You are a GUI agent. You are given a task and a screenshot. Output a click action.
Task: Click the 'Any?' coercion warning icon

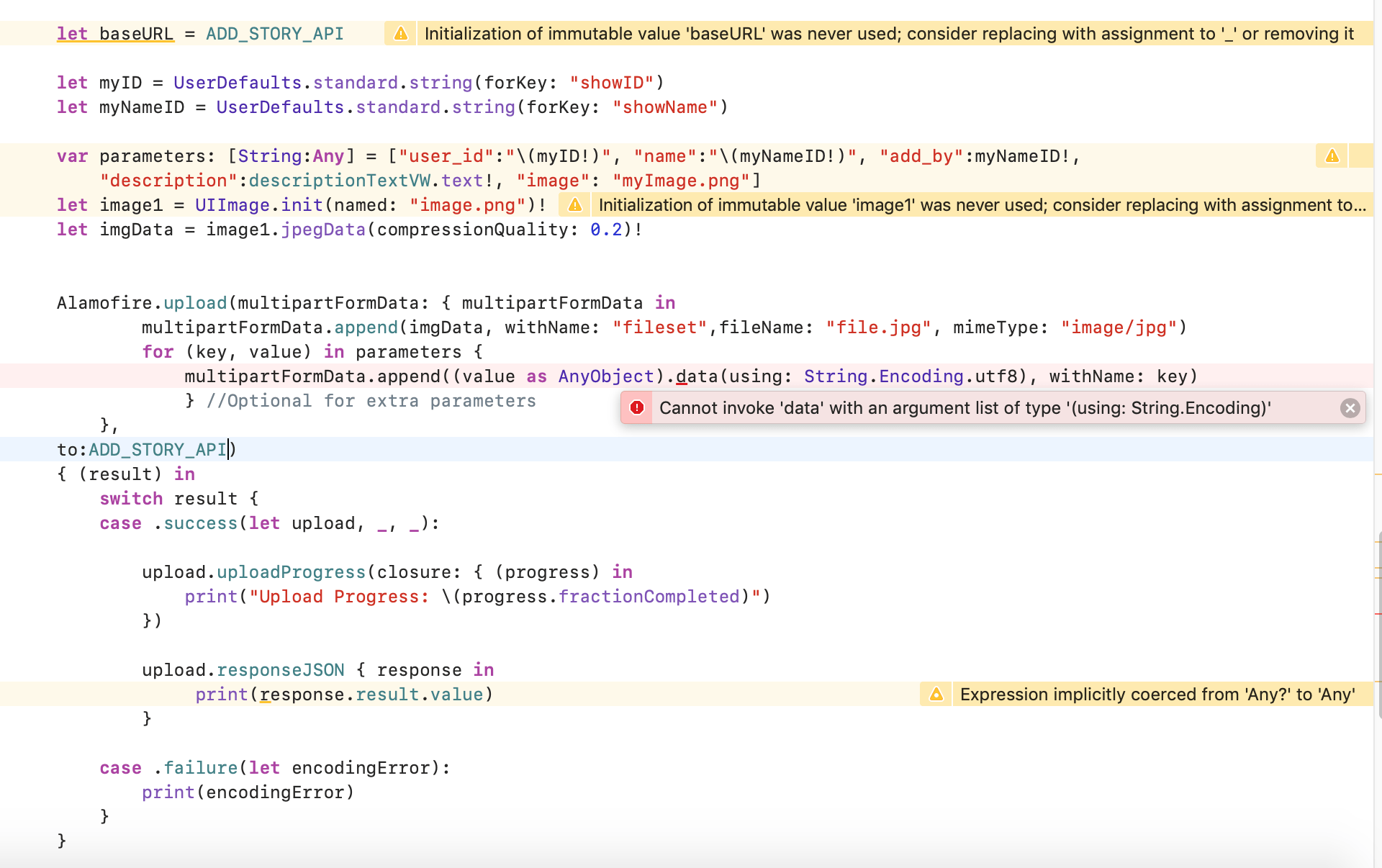[936, 695]
